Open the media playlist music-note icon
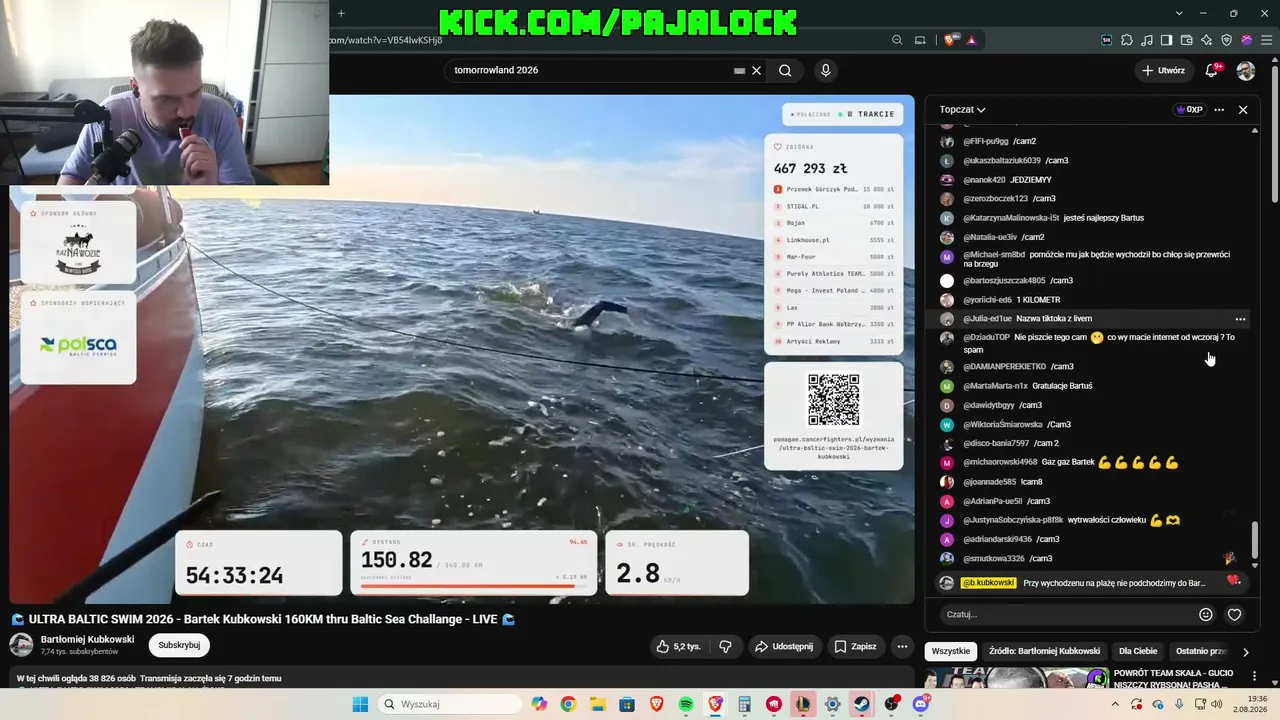 pos(1147,40)
